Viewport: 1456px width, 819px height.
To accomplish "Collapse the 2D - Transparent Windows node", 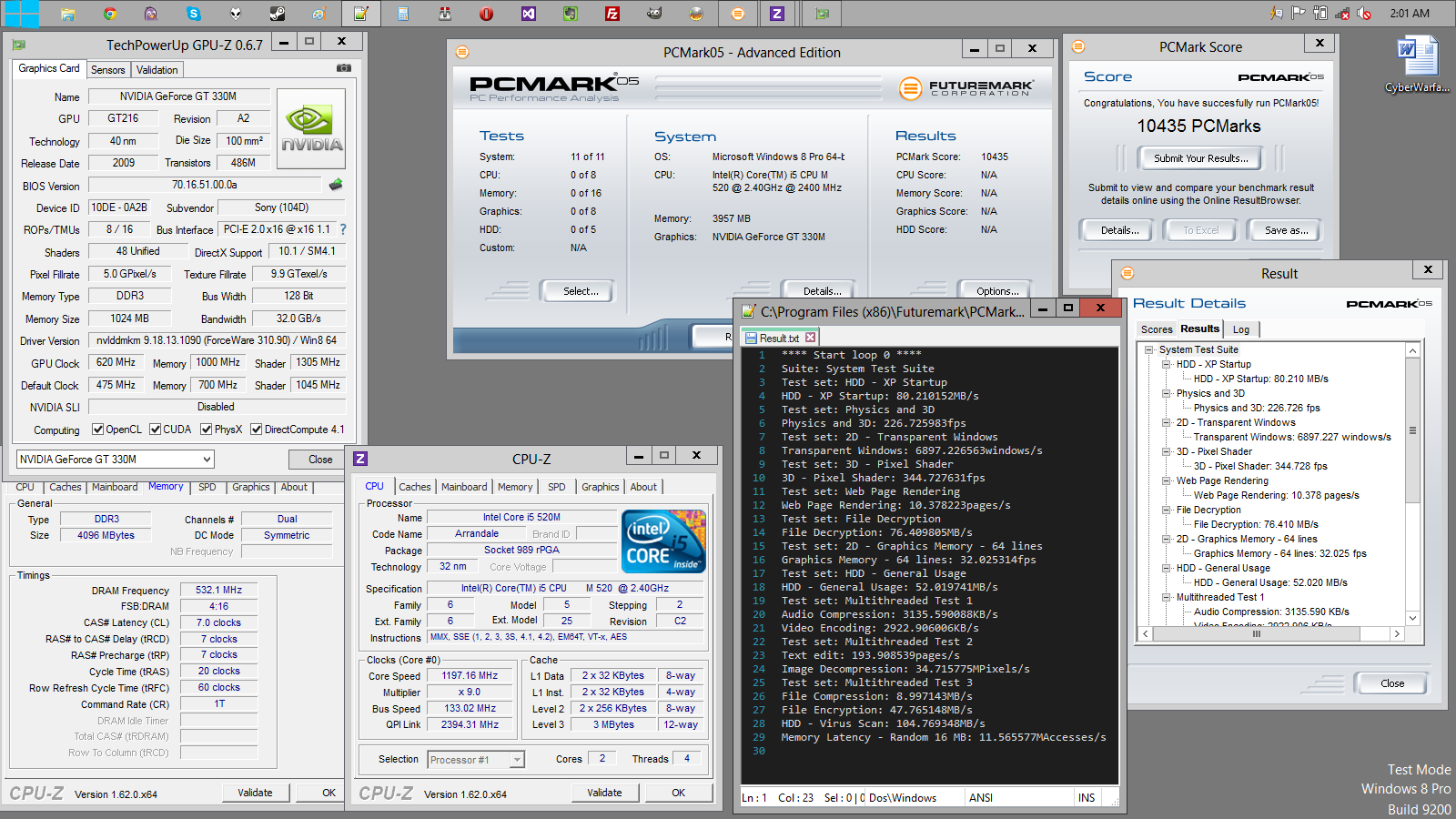I will (1167, 422).
